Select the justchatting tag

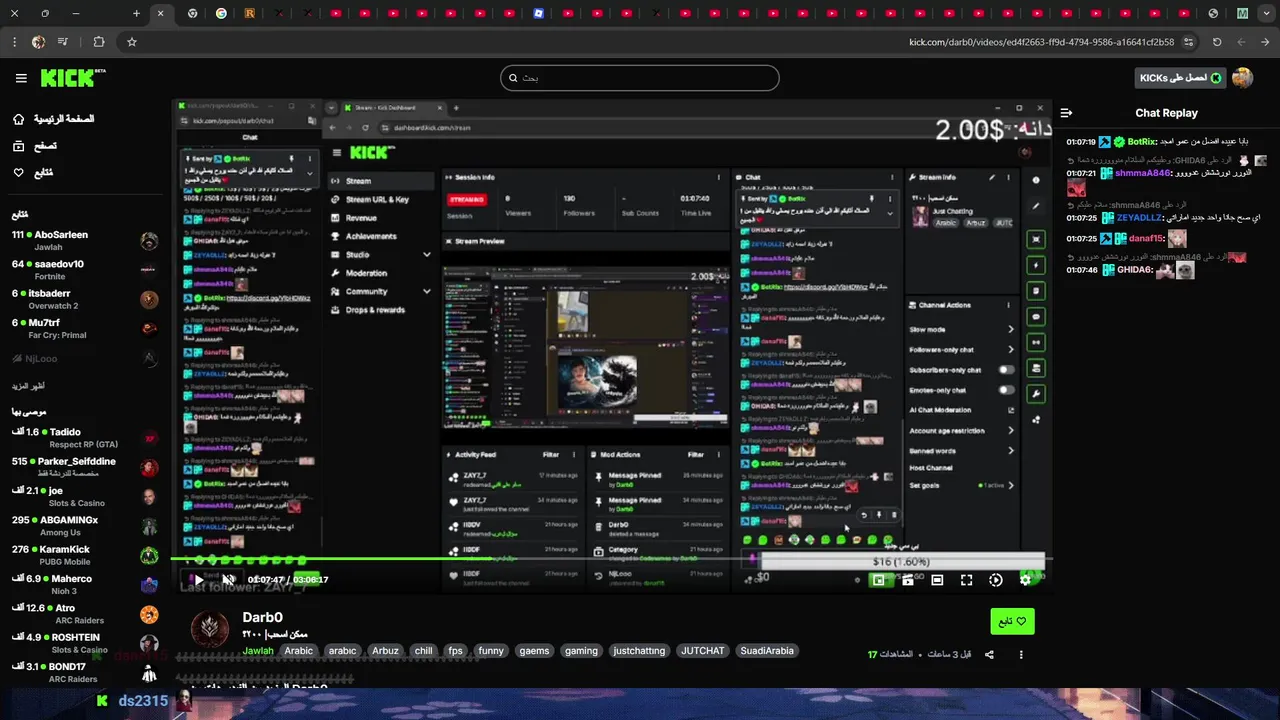pyautogui.click(x=639, y=651)
